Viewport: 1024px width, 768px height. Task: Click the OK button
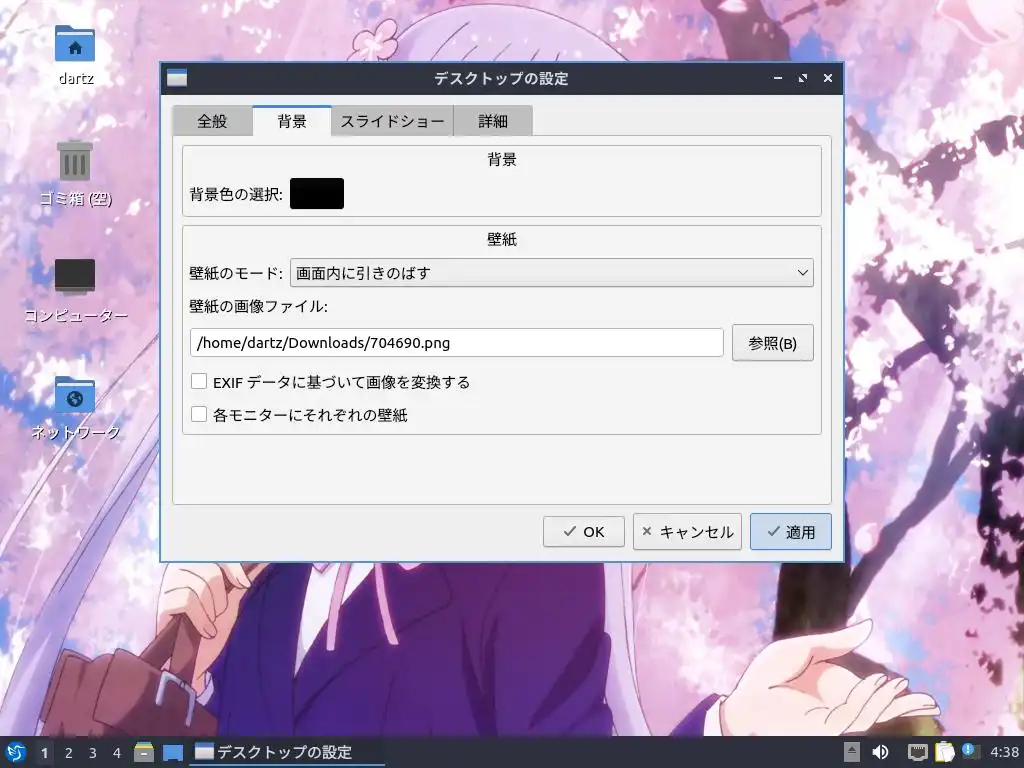[584, 532]
